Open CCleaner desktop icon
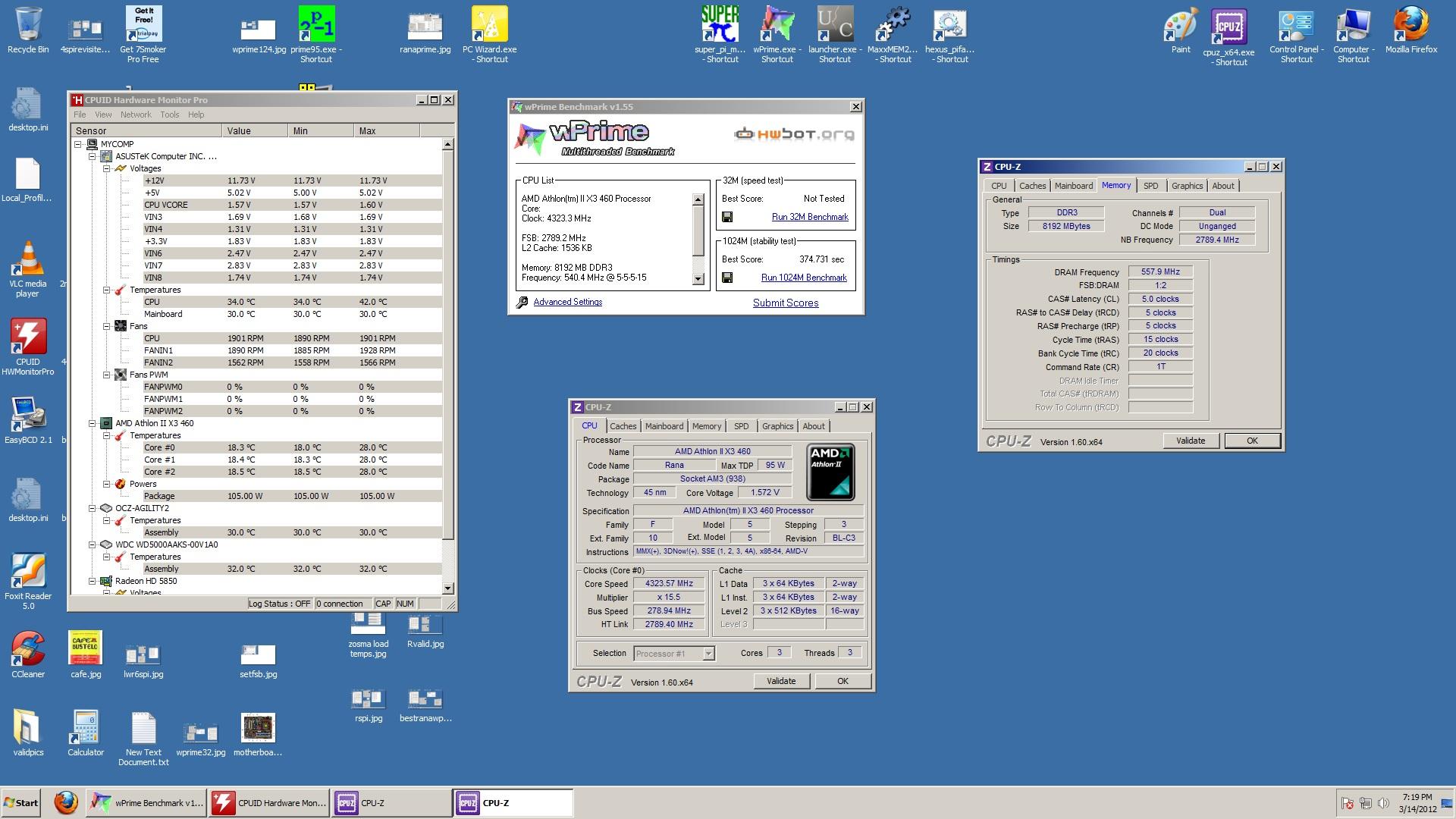The height and width of the screenshot is (819, 1456). coord(28,654)
